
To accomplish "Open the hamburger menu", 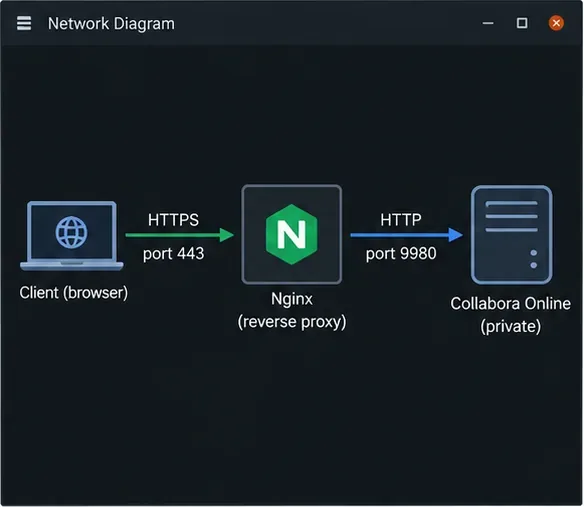I will click(24, 23).
